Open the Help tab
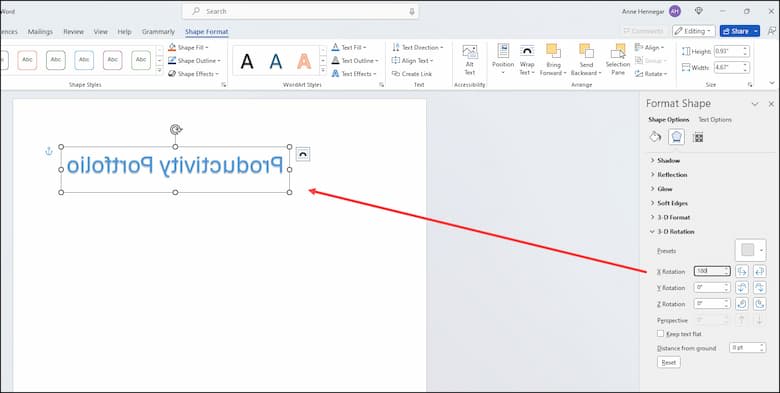Screen dimensions: 780x393 (x=124, y=31)
